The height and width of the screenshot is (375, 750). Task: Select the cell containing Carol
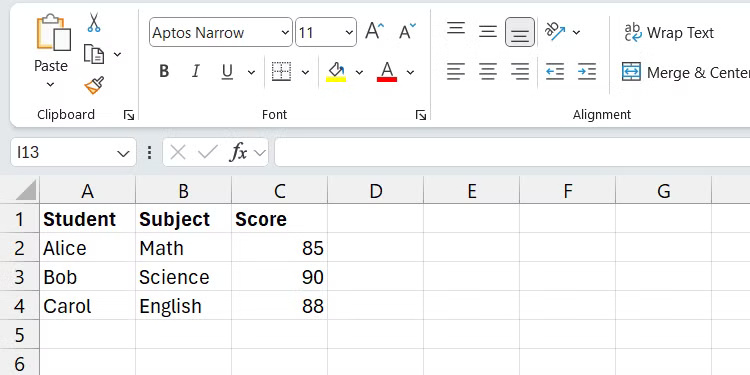click(88, 306)
